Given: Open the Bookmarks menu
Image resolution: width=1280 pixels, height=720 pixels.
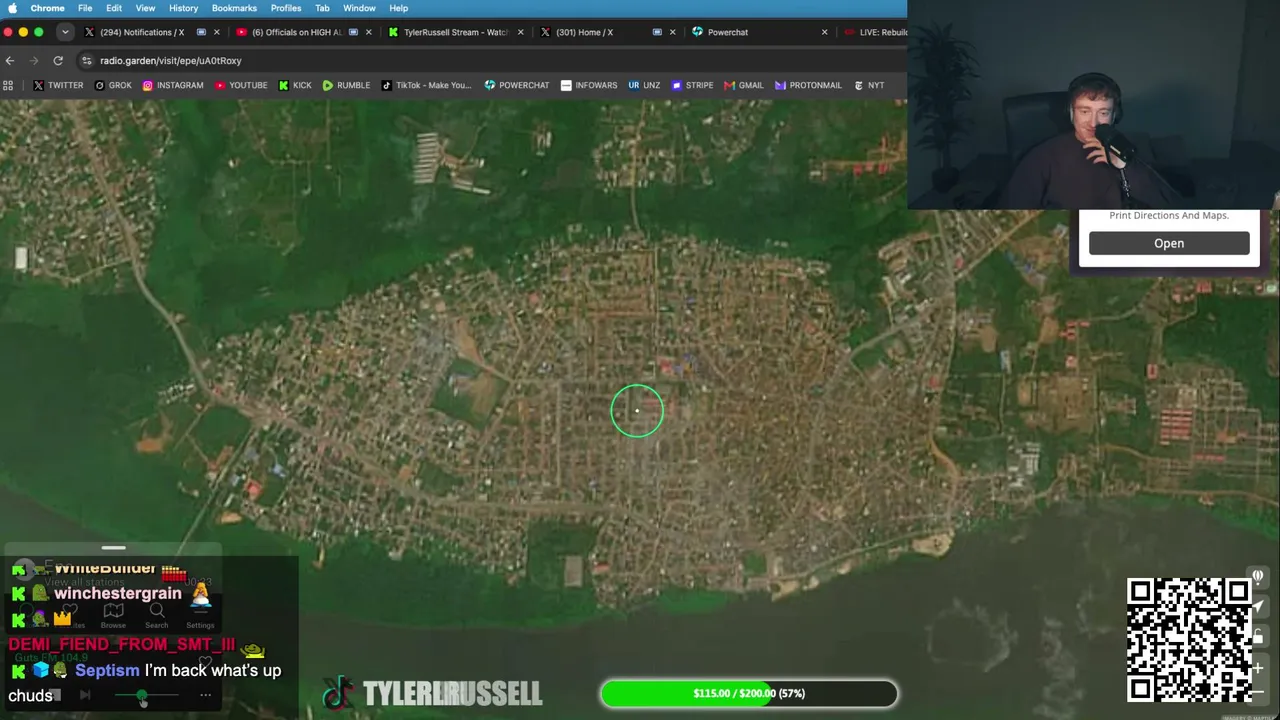Looking at the screenshot, I should pos(234,8).
